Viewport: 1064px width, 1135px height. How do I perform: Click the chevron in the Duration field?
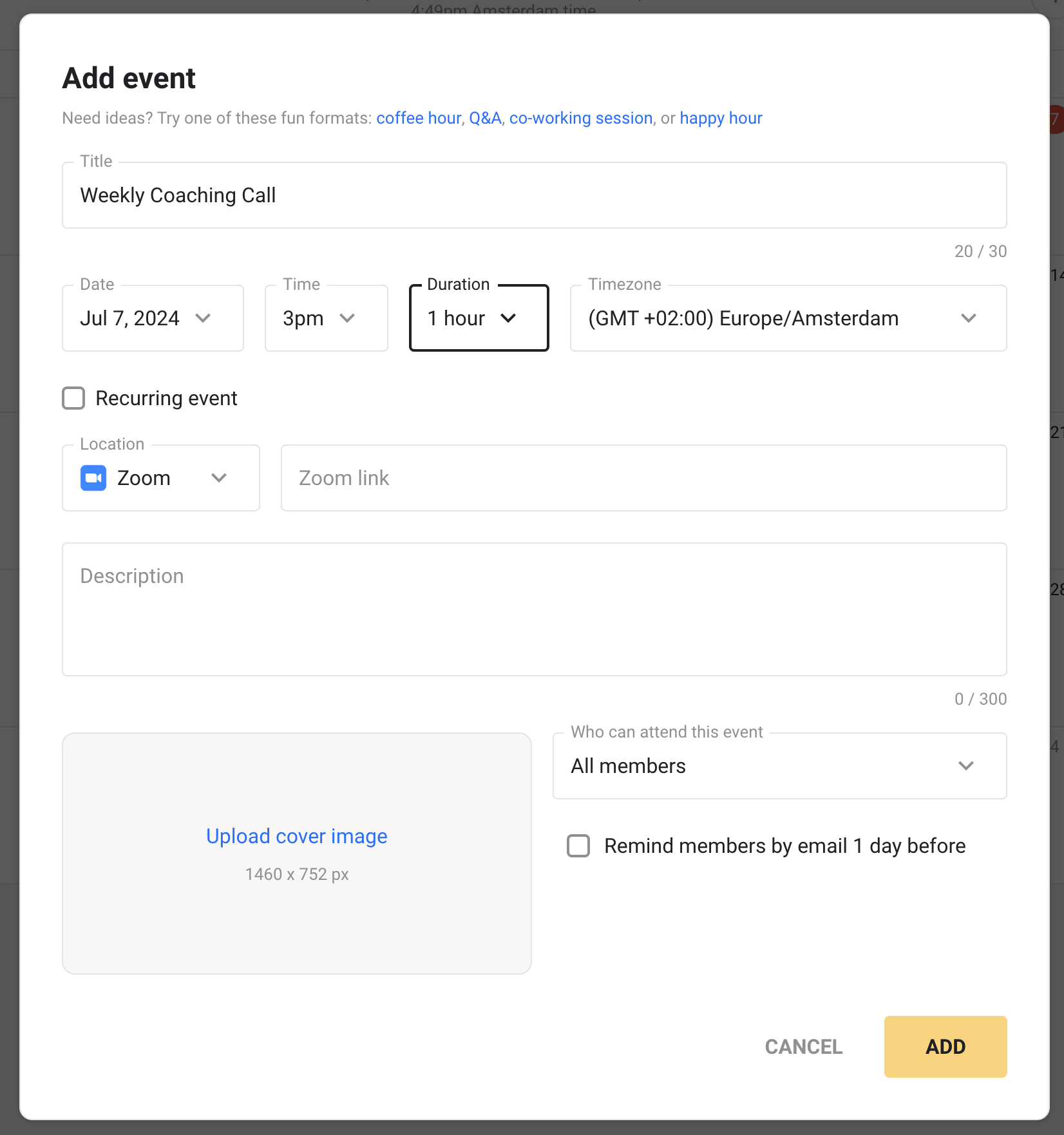(x=508, y=318)
